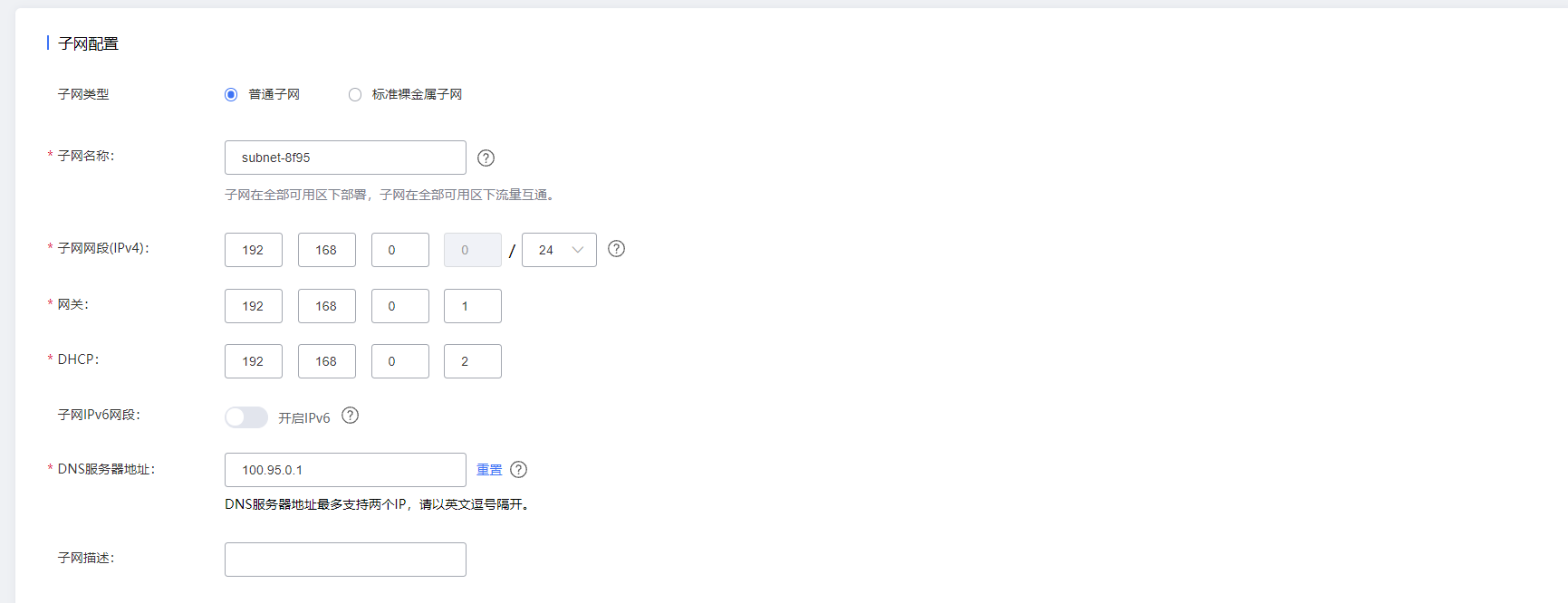Select 普通子网 radio button
This screenshot has height=603, width=1568.
[231, 94]
